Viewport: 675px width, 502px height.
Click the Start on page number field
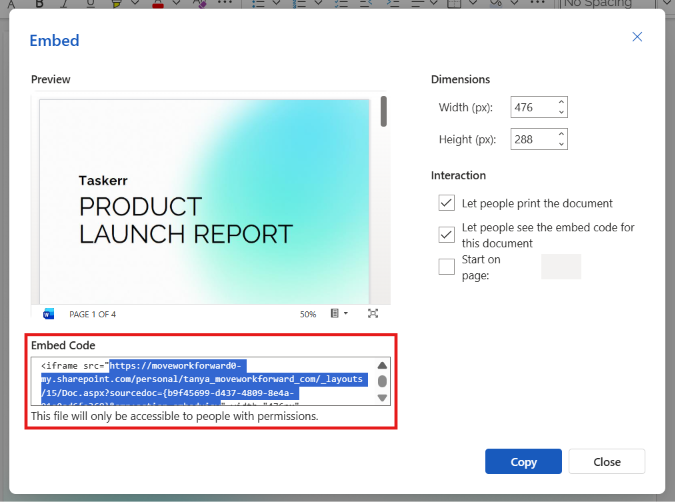coord(561,266)
